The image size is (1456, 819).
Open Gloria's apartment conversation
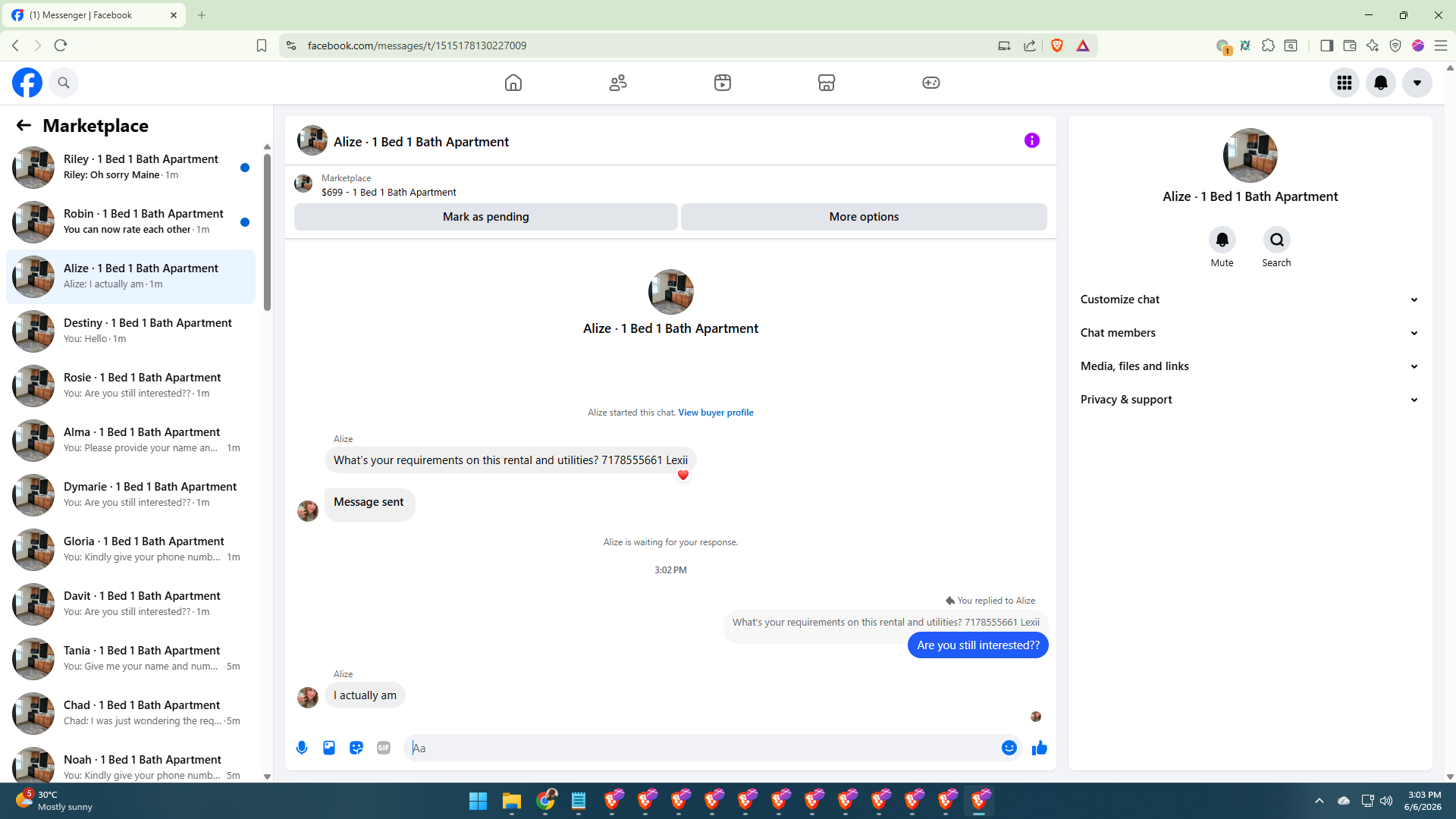tap(130, 550)
